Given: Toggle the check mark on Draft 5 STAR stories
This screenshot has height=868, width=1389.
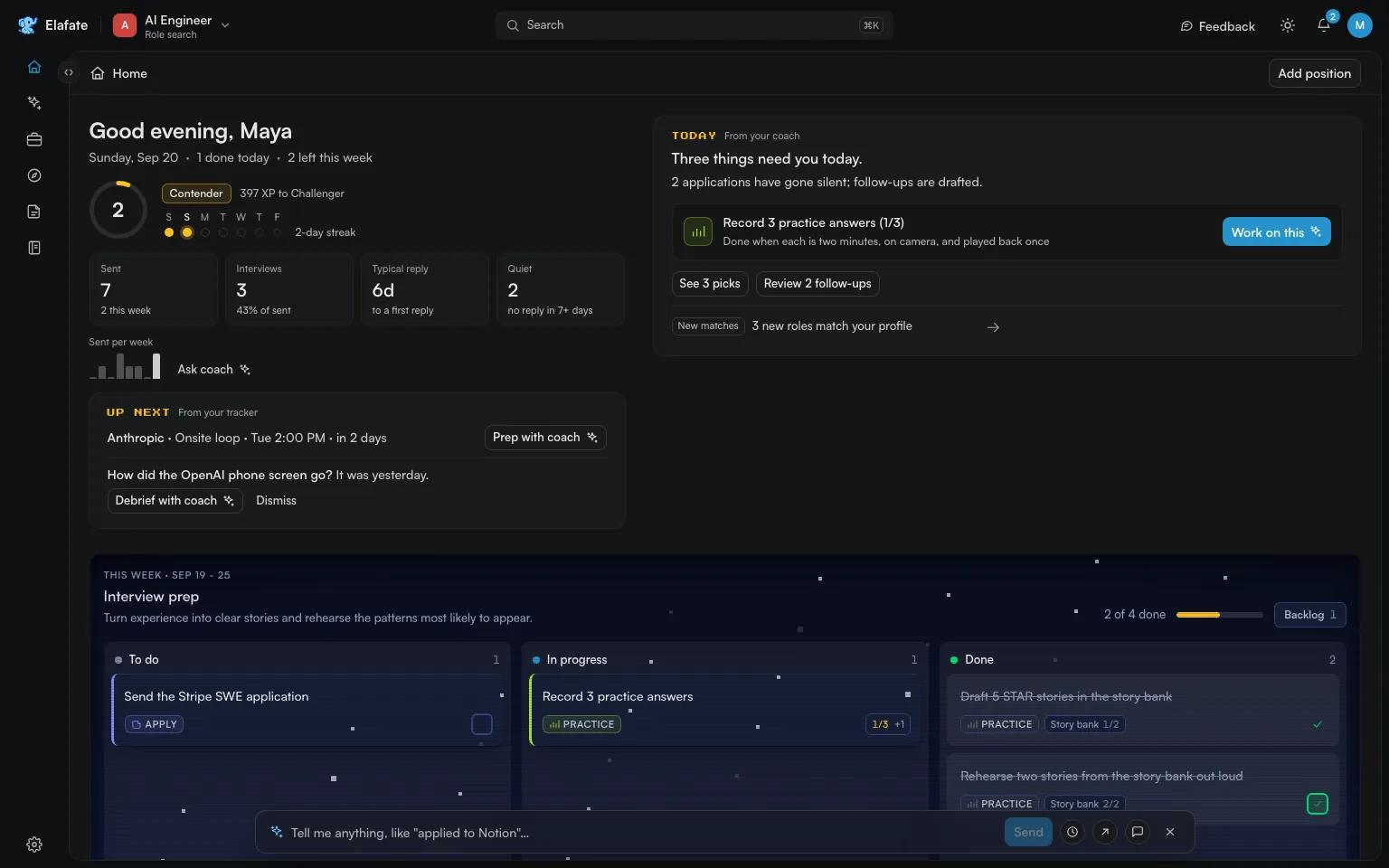Looking at the screenshot, I should [x=1318, y=724].
